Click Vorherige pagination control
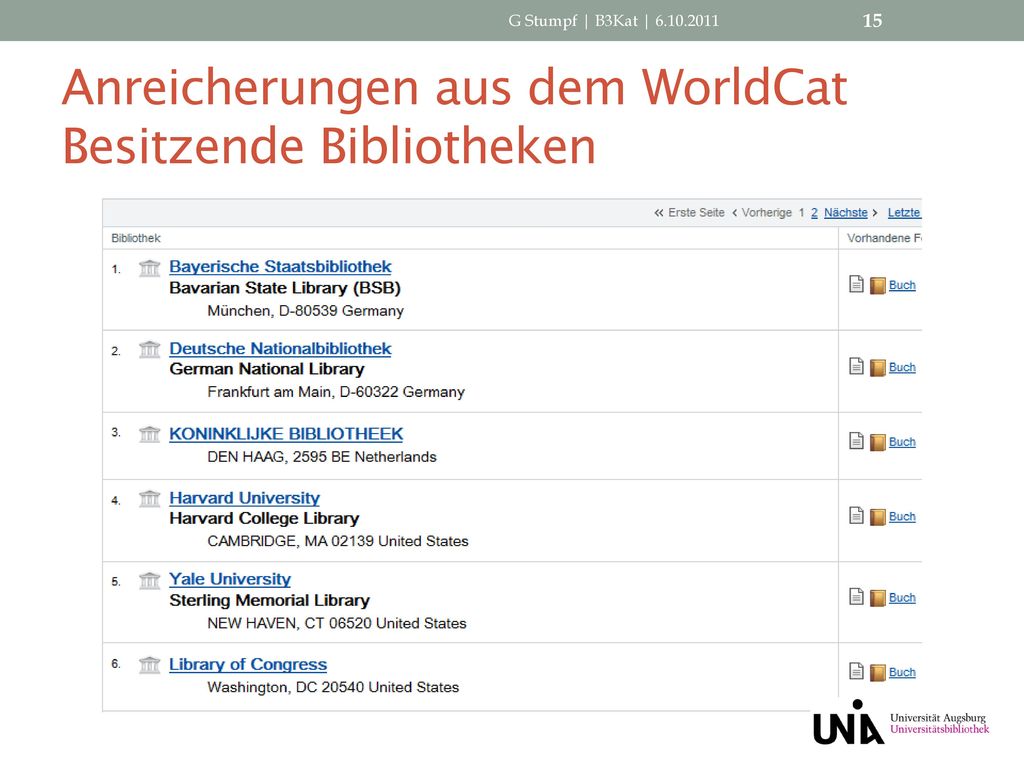The image size is (1024, 768). [x=761, y=213]
